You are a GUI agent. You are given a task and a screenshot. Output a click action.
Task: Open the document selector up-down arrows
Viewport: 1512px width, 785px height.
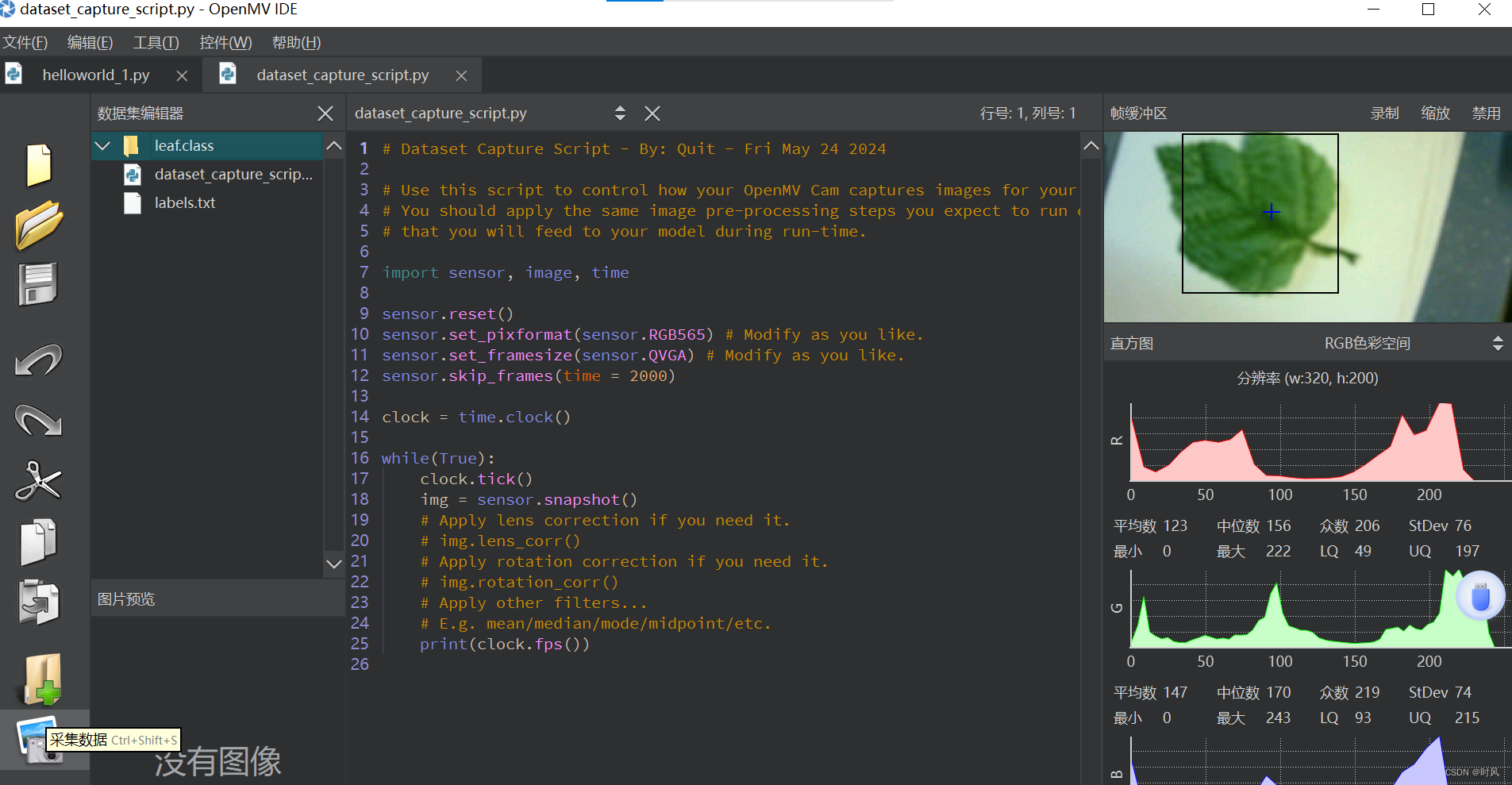620,114
